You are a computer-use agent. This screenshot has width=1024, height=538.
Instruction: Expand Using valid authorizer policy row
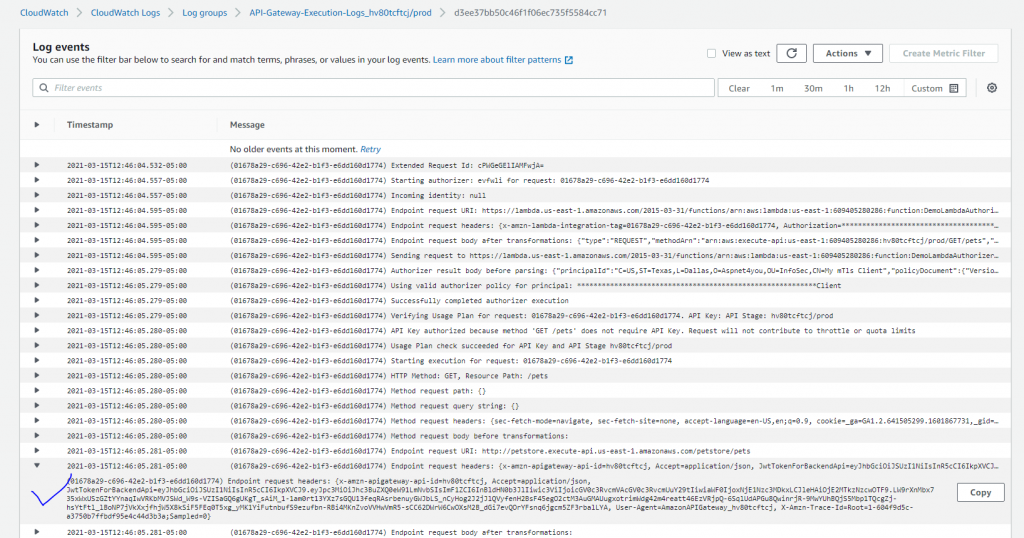[37, 285]
